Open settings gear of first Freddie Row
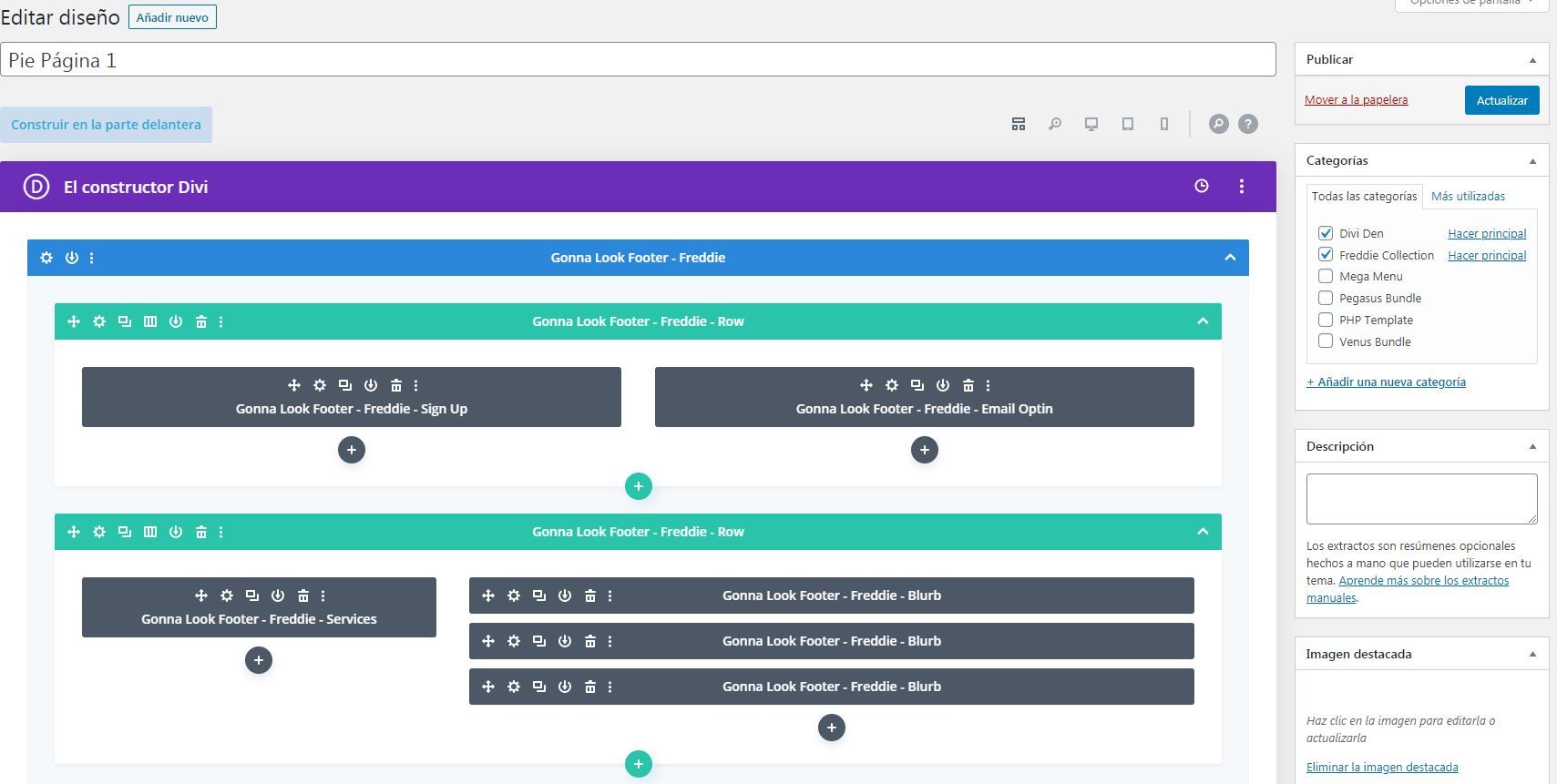 click(99, 321)
